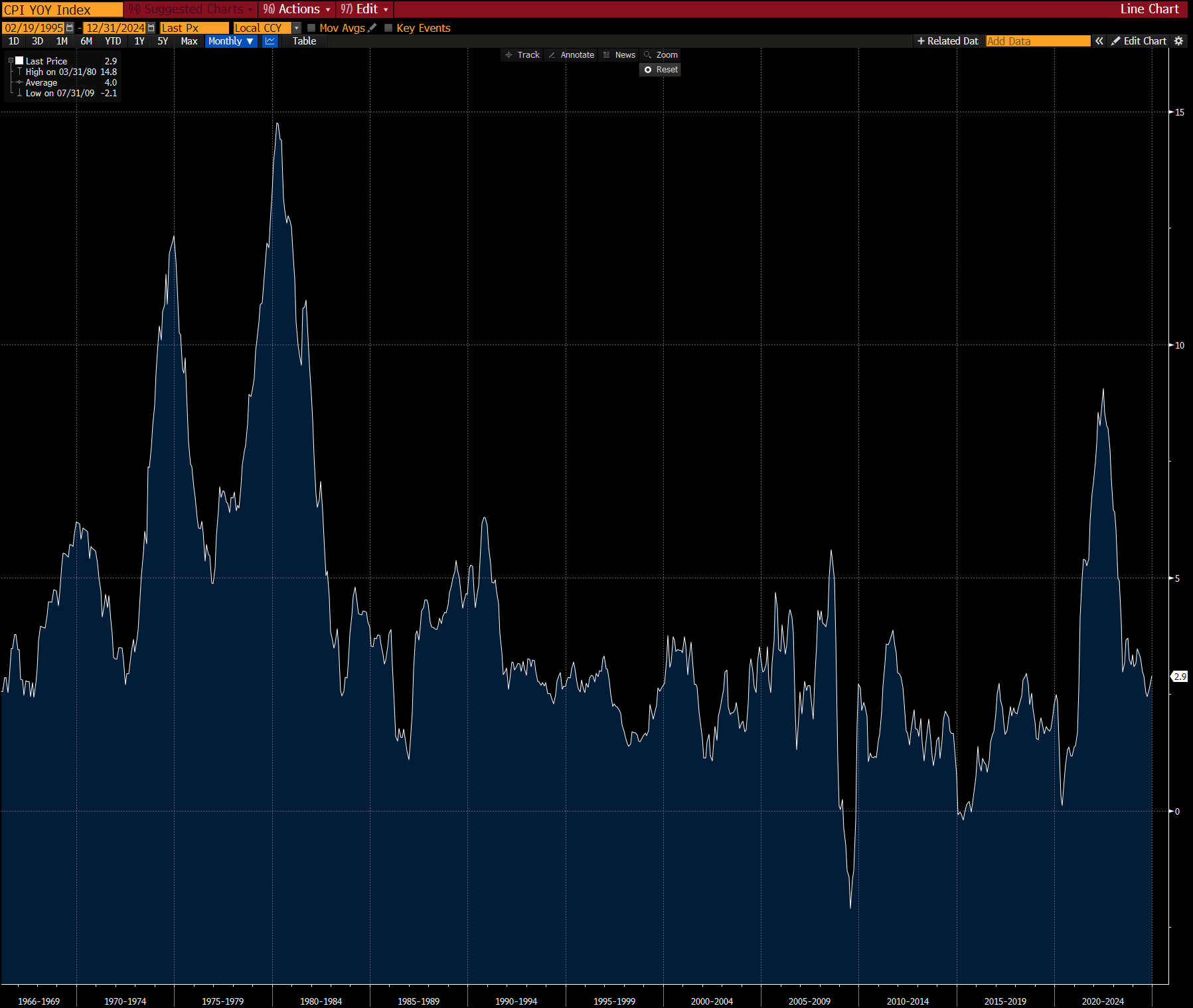The height and width of the screenshot is (1008, 1193).
Task: Enable the Mov Avgs checkbox
Action: tap(311, 28)
